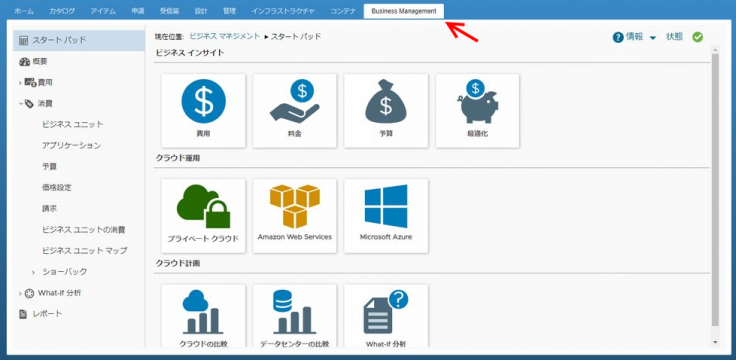Select スタート パッド in the sidebar
The image size is (736, 360).
tap(79, 40)
